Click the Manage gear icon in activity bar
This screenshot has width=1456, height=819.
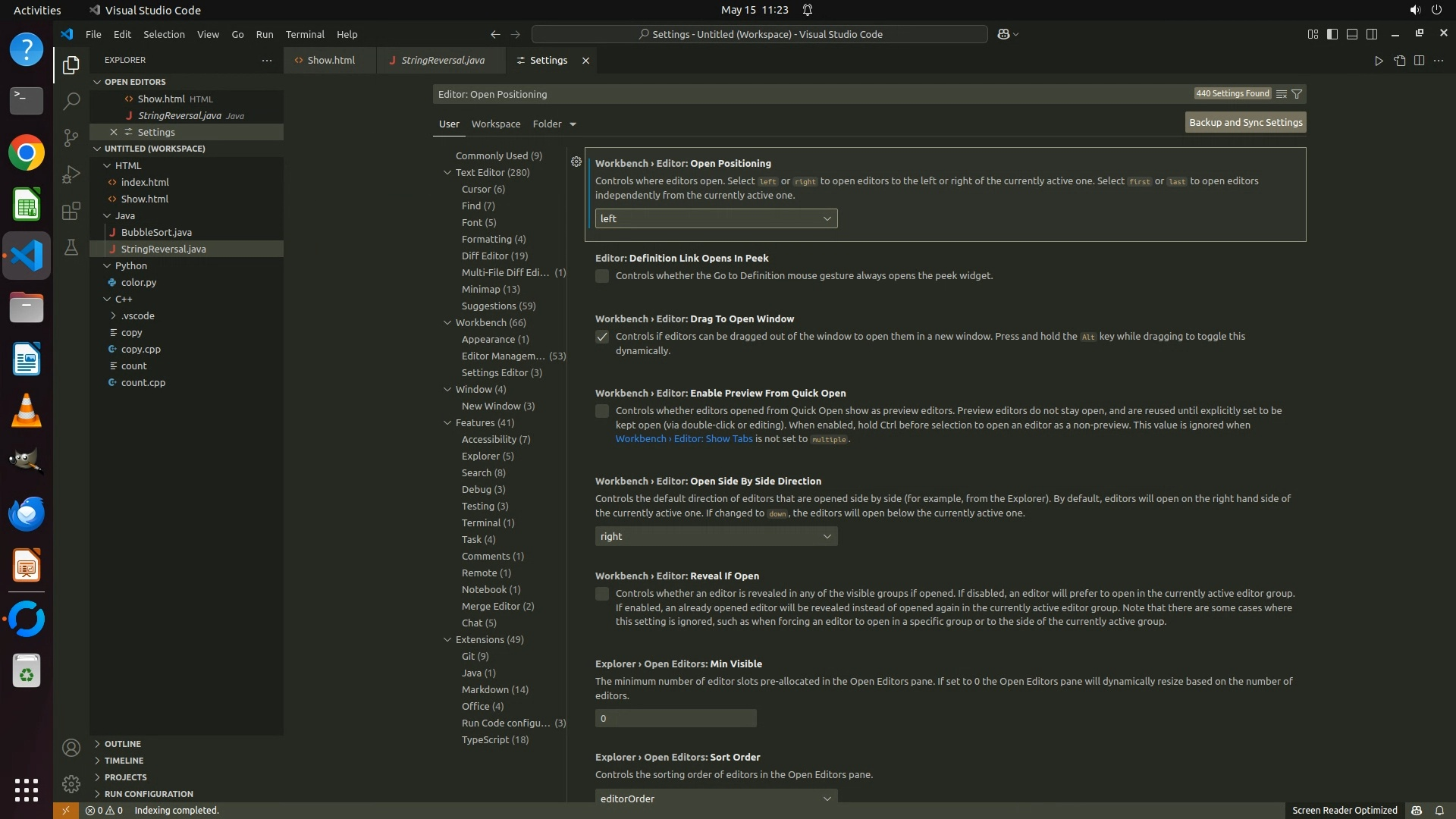tap(71, 783)
